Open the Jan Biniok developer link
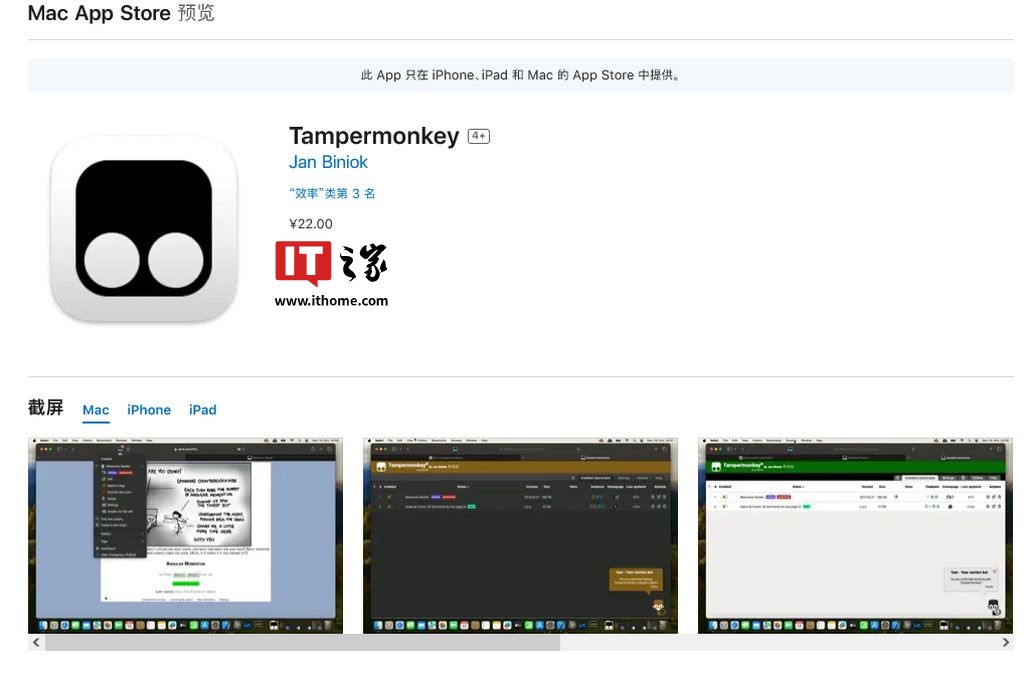 tap(328, 162)
